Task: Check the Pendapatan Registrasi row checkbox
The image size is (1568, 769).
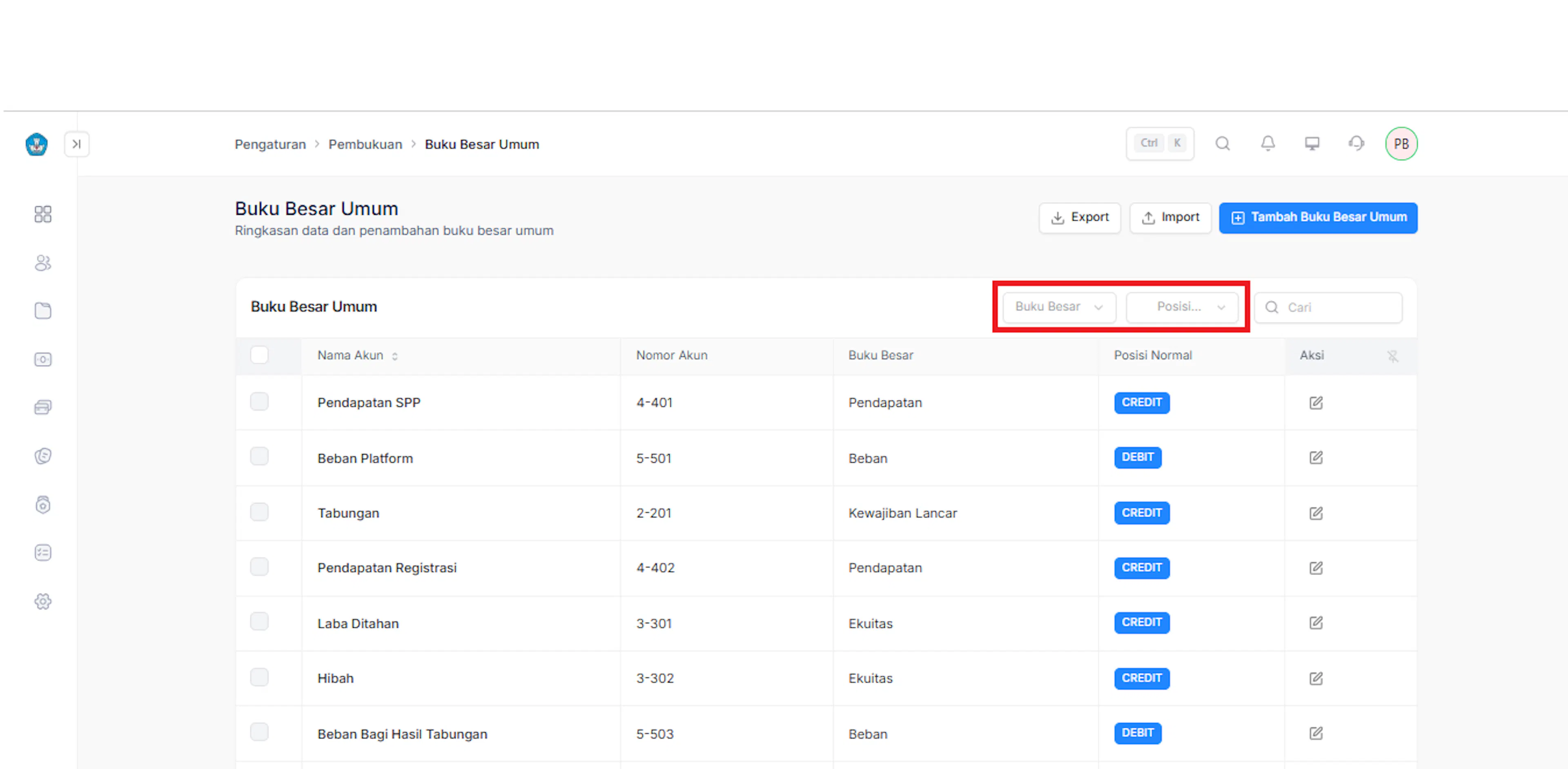Action: 259,566
